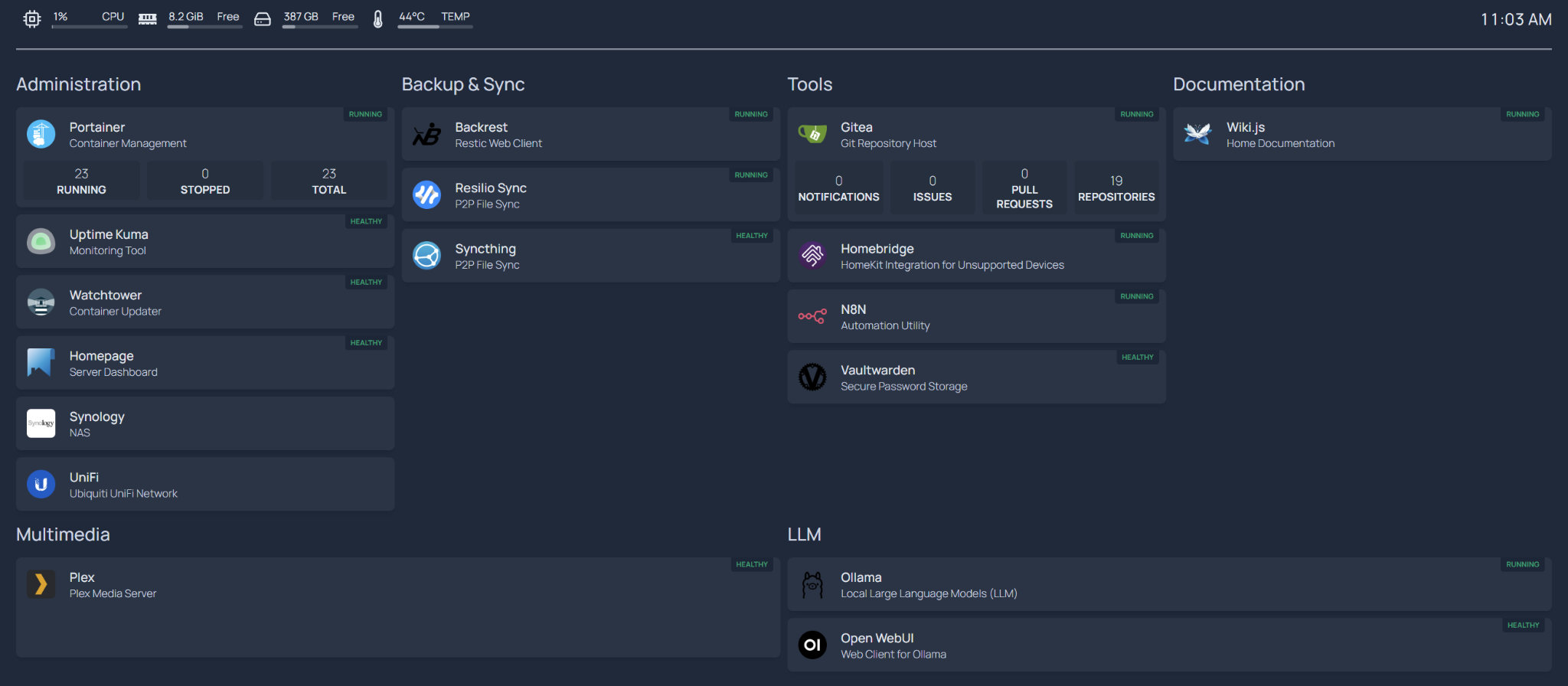Image resolution: width=1568 pixels, height=686 pixels.
Task: Click Plex's HEALTHY status badge
Action: (752, 564)
